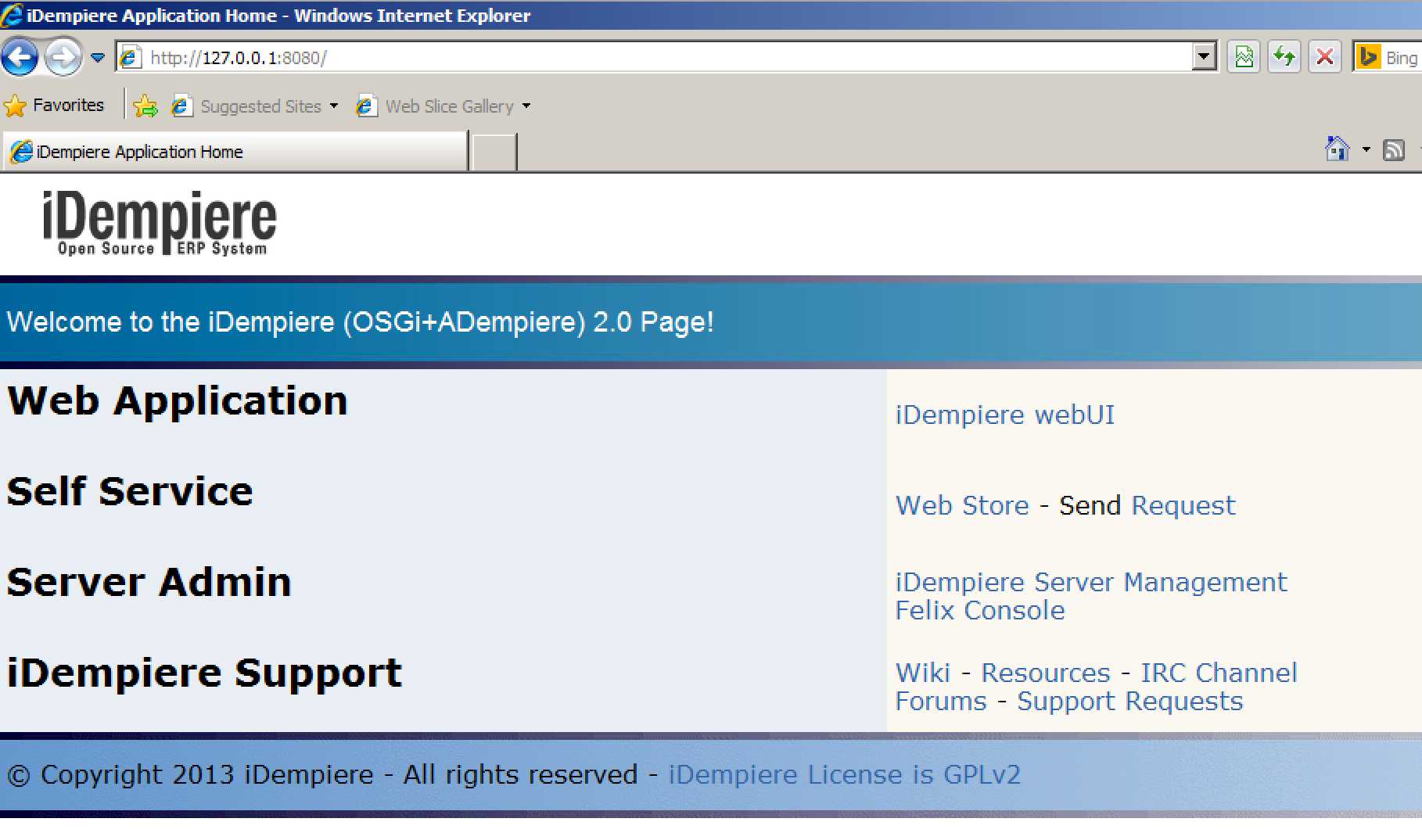This screenshot has width=1422, height=840.
Task: Click the Bing search provider icon
Action: 1368,57
